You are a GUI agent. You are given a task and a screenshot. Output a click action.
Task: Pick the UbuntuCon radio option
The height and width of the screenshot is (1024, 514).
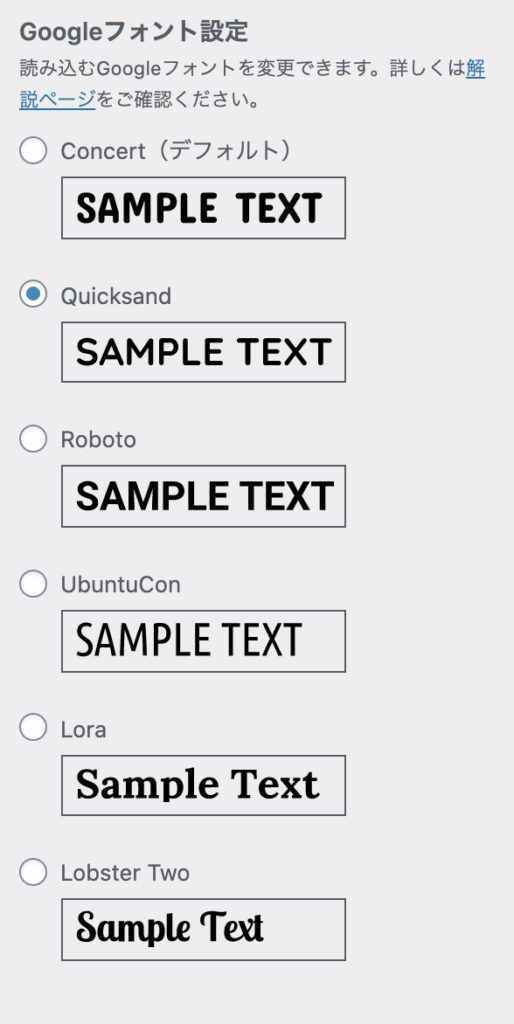pyautogui.click(x=33, y=583)
